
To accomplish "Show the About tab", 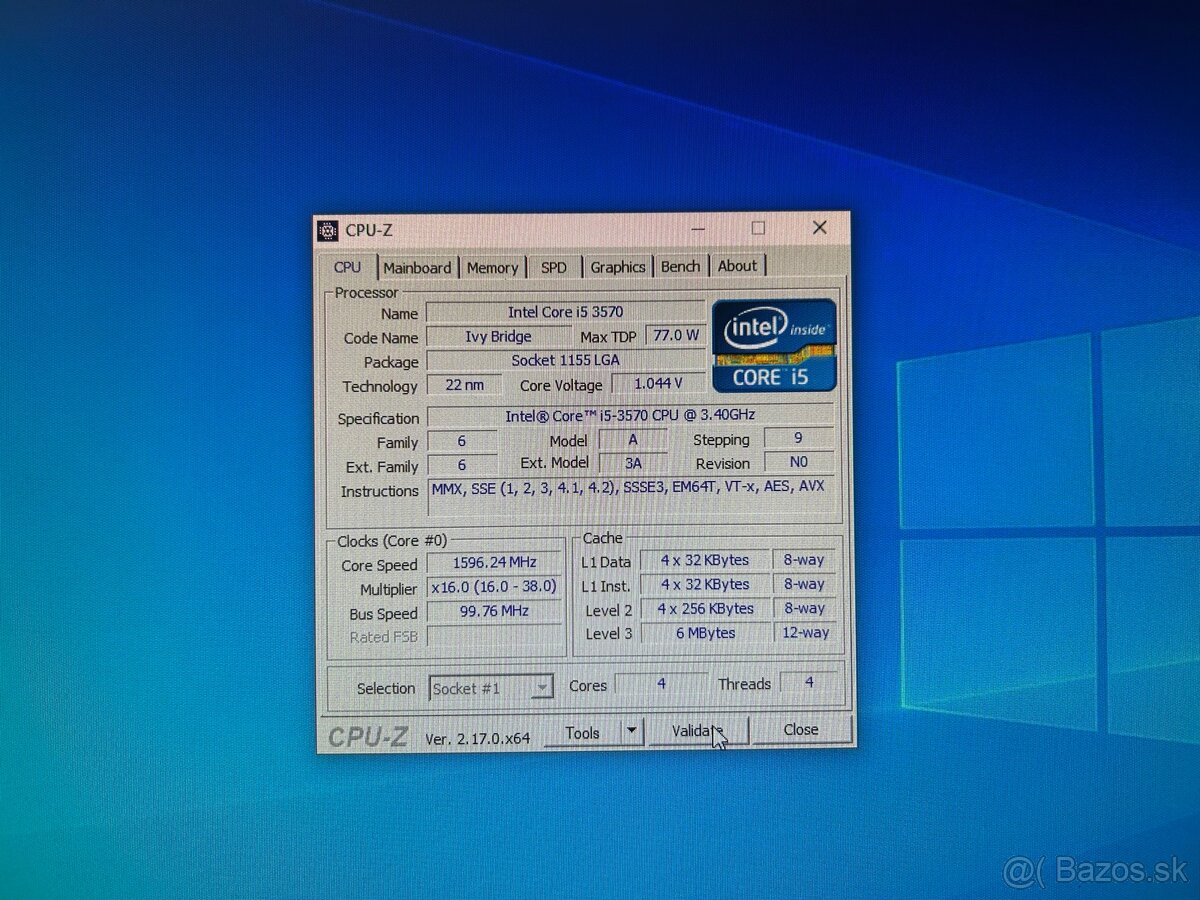I will click(x=738, y=265).
